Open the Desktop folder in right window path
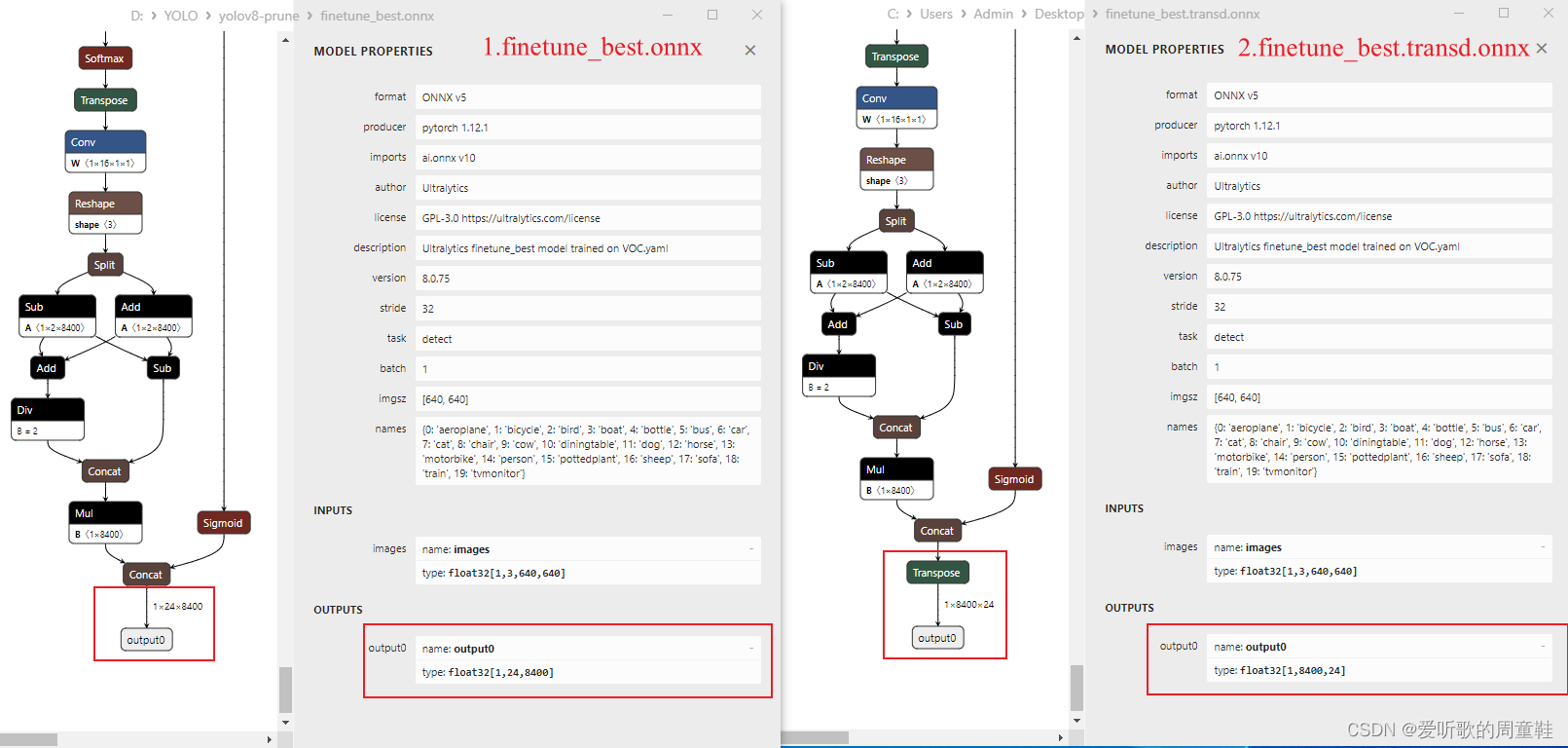This screenshot has width=1568, height=748. [x=1059, y=14]
